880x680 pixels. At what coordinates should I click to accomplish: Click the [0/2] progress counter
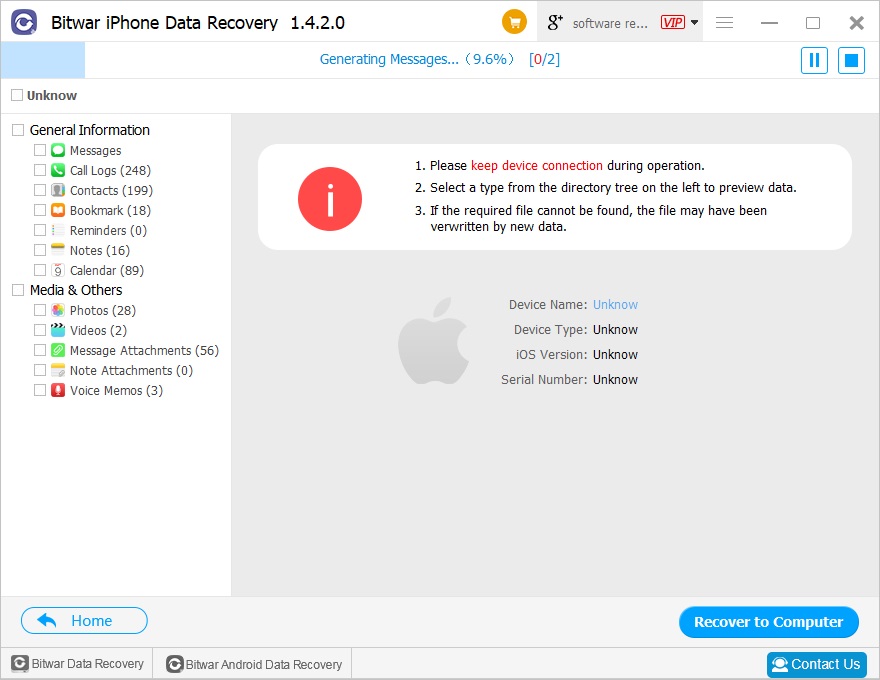pyautogui.click(x=544, y=59)
